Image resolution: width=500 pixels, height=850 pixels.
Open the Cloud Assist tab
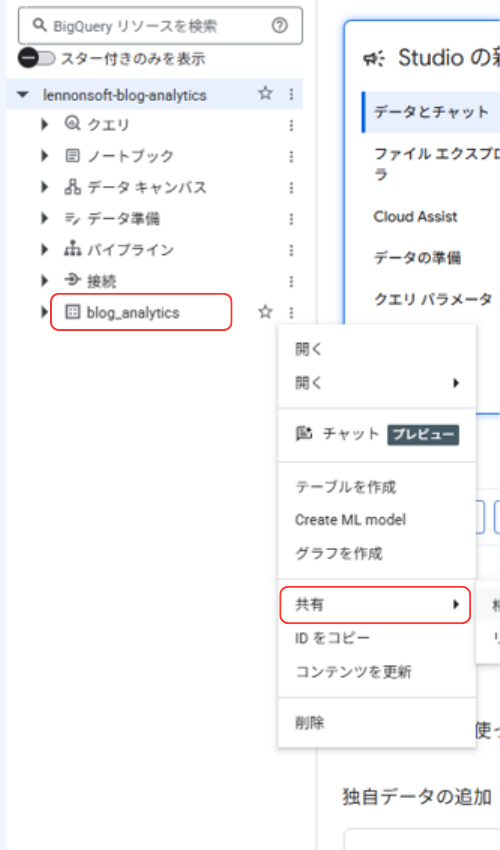[x=415, y=217]
